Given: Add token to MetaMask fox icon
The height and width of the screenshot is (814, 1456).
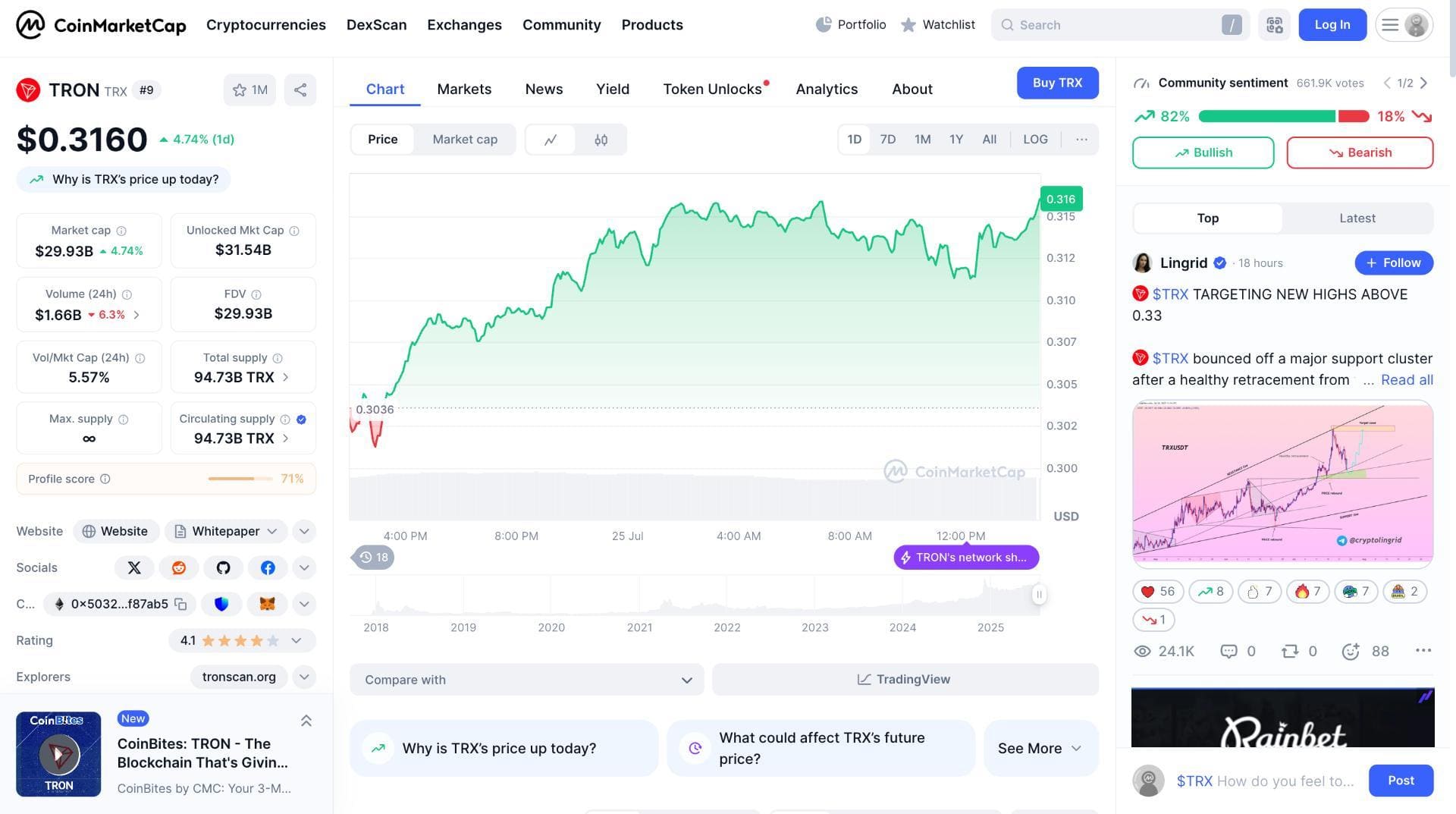Looking at the screenshot, I should pos(267,604).
